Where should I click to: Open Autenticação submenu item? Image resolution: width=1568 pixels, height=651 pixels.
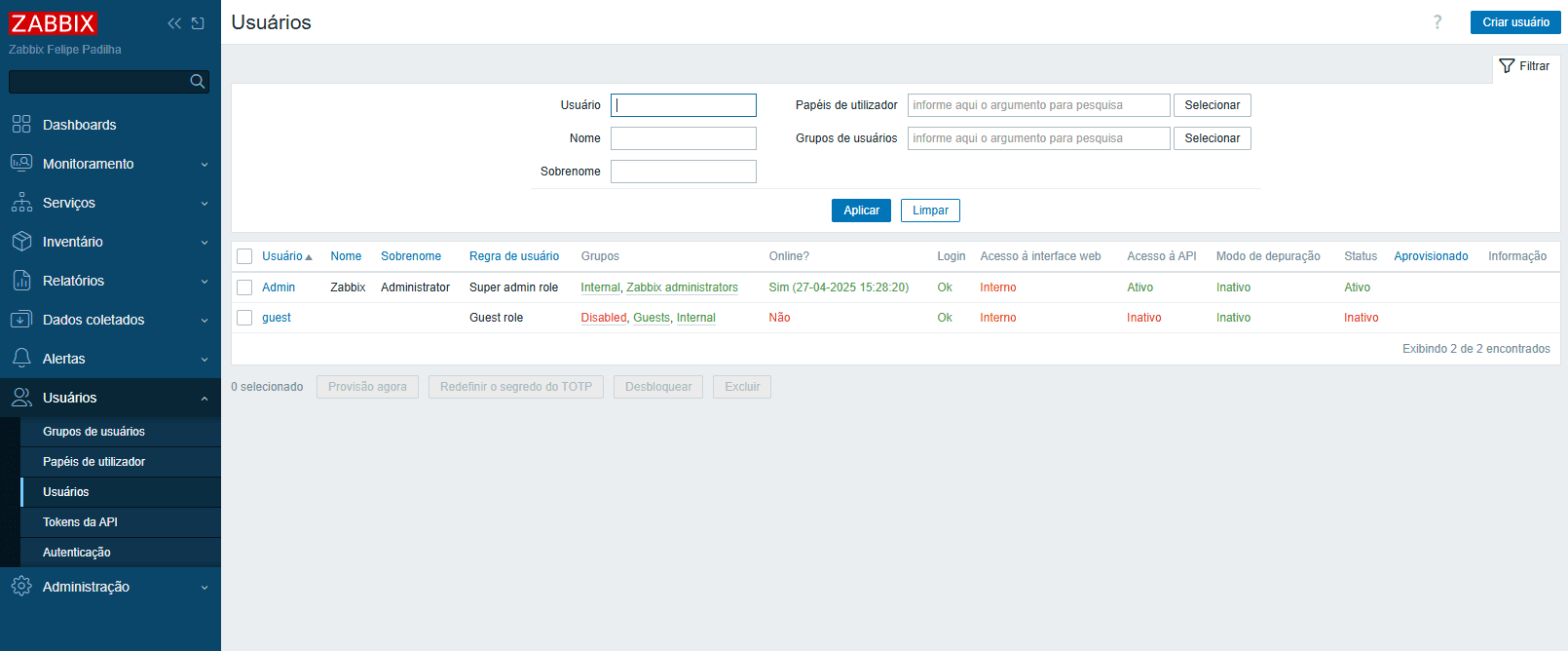(x=121, y=553)
